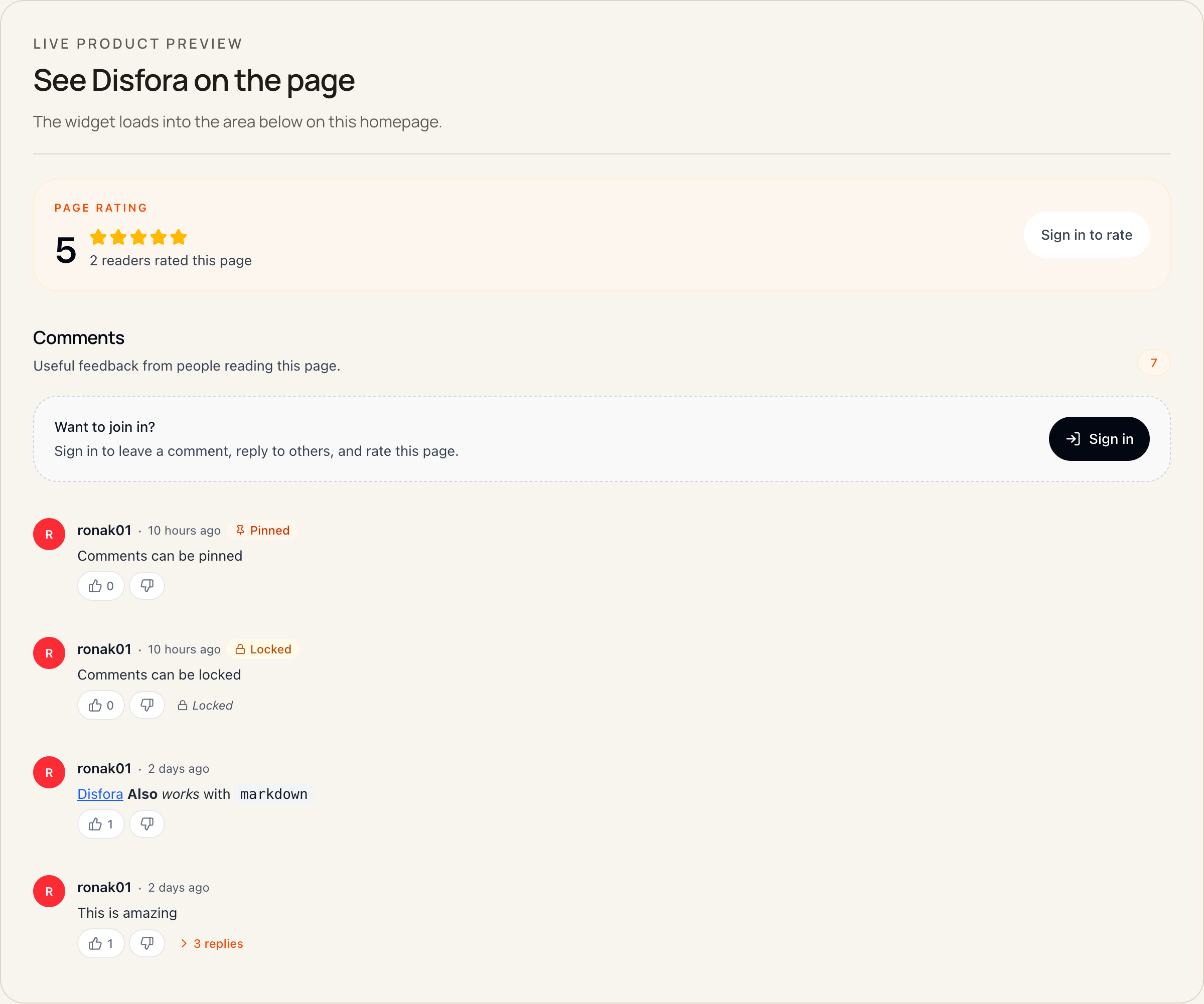The image size is (1204, 1004).
Task: Click the avatar beside "This is amazing"
Action: click(x=49, y=891)
